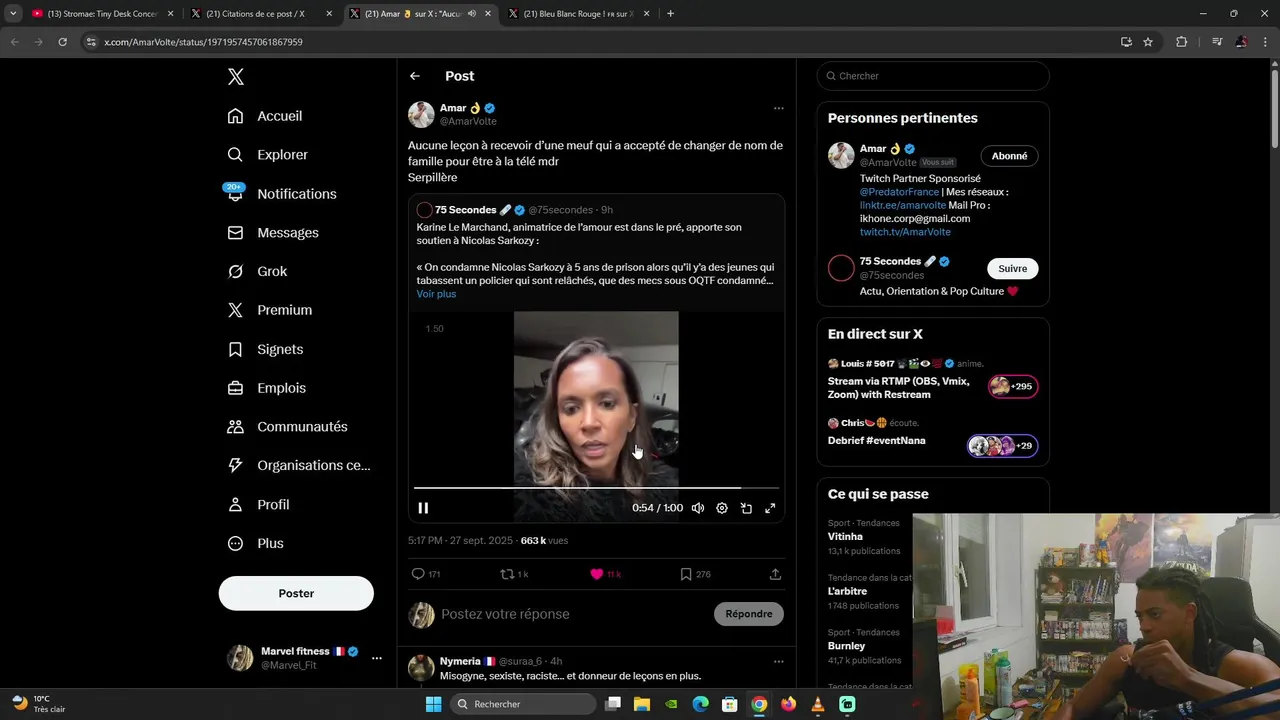1280x720 pixels.
Task: Open the linktr.ee/amarvolte link
Action: [x=902, y=205]
